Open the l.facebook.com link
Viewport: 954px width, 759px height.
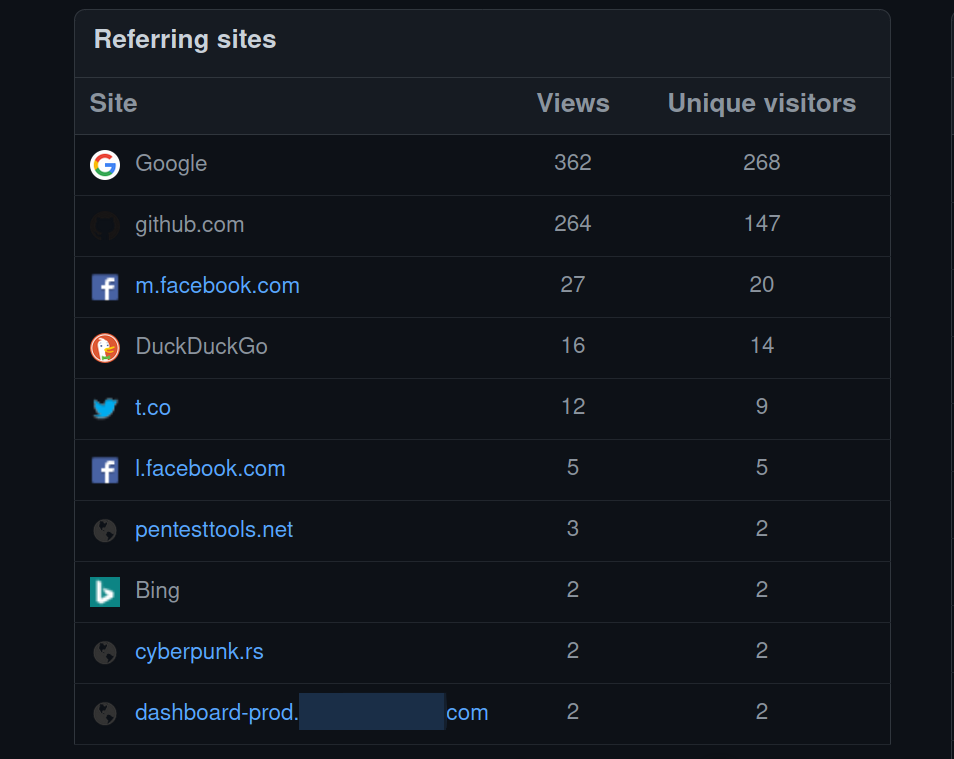(x=210, y=469)
